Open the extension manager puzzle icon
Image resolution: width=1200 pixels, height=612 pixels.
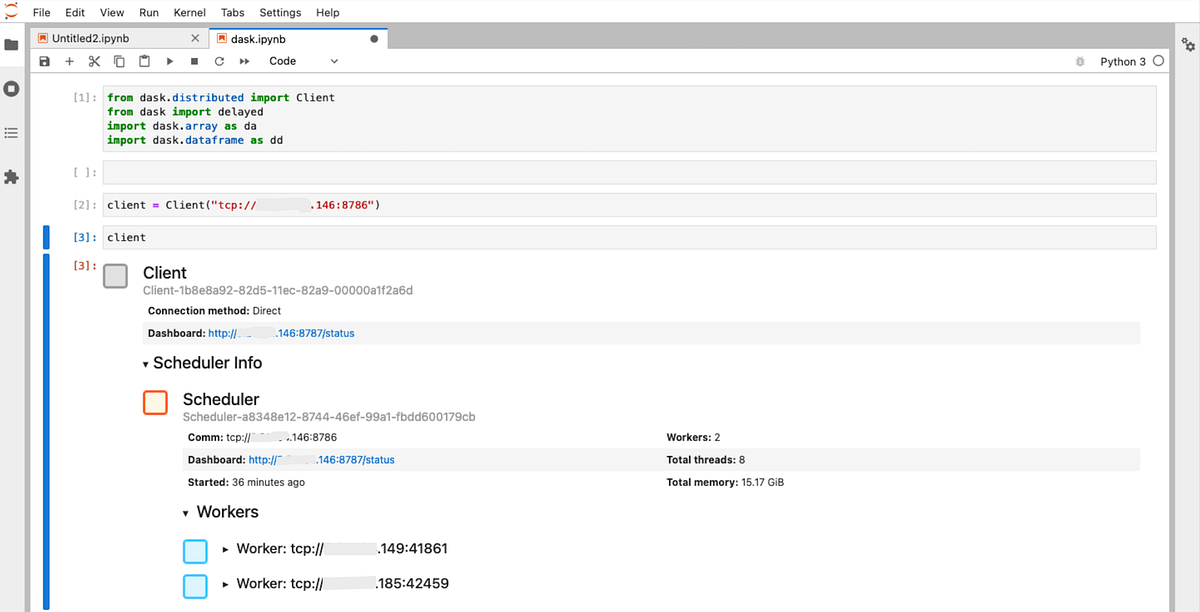click(13, 177)
